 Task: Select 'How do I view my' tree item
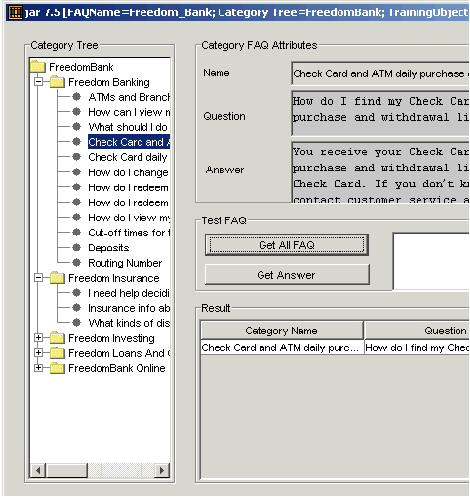tap(129, 218)
